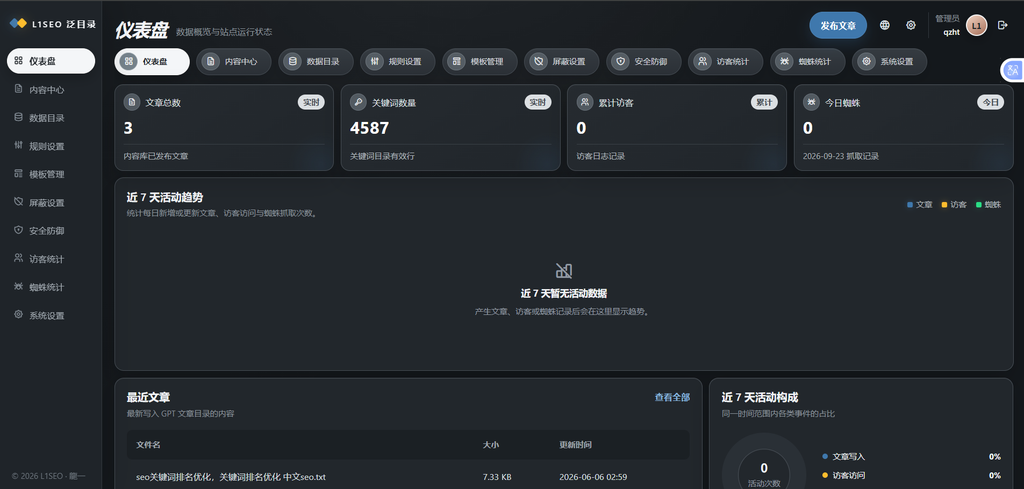Toggle the 访客 legend yellow swatch

click(944, 205)
